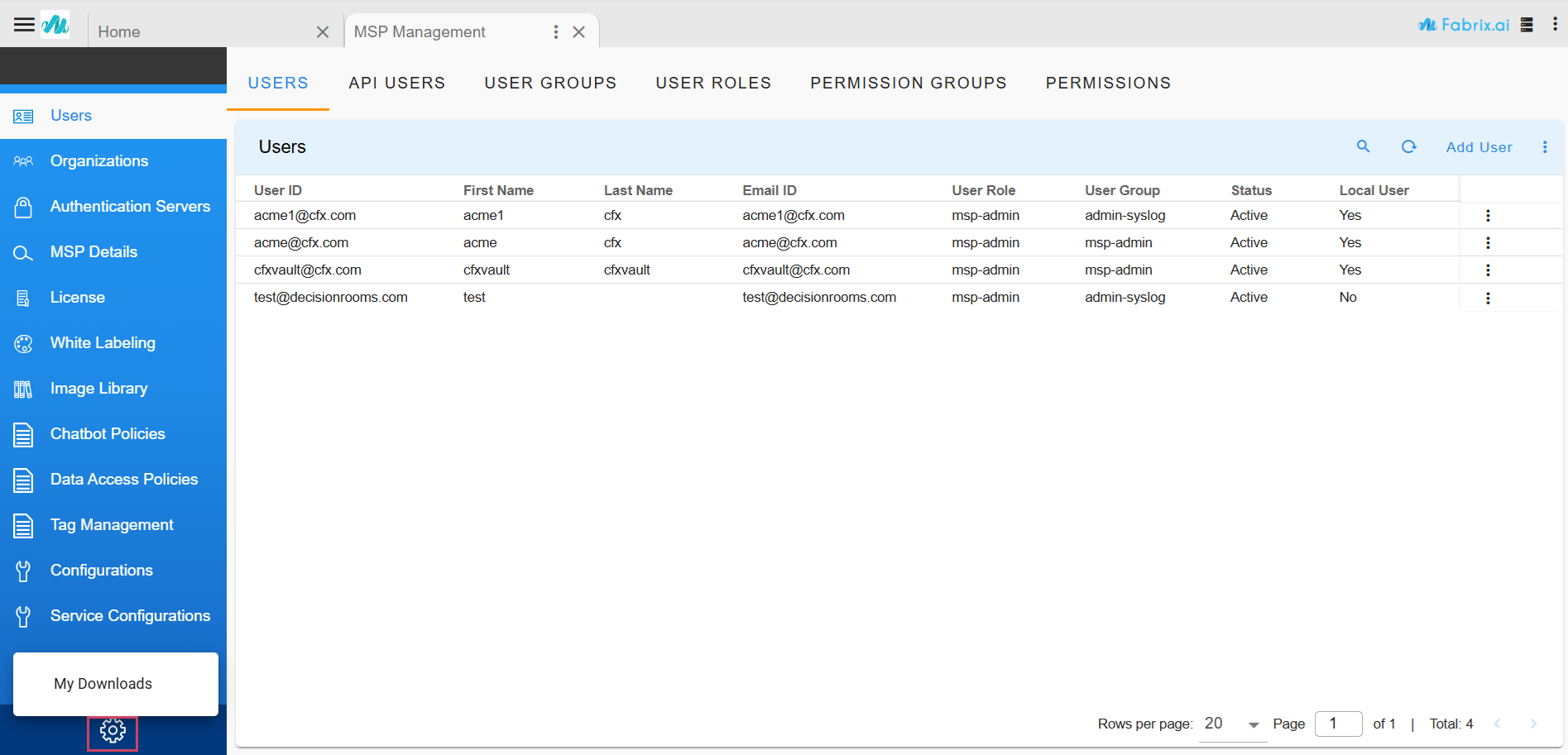Select the User Roles tab

(x=713, y=83)
